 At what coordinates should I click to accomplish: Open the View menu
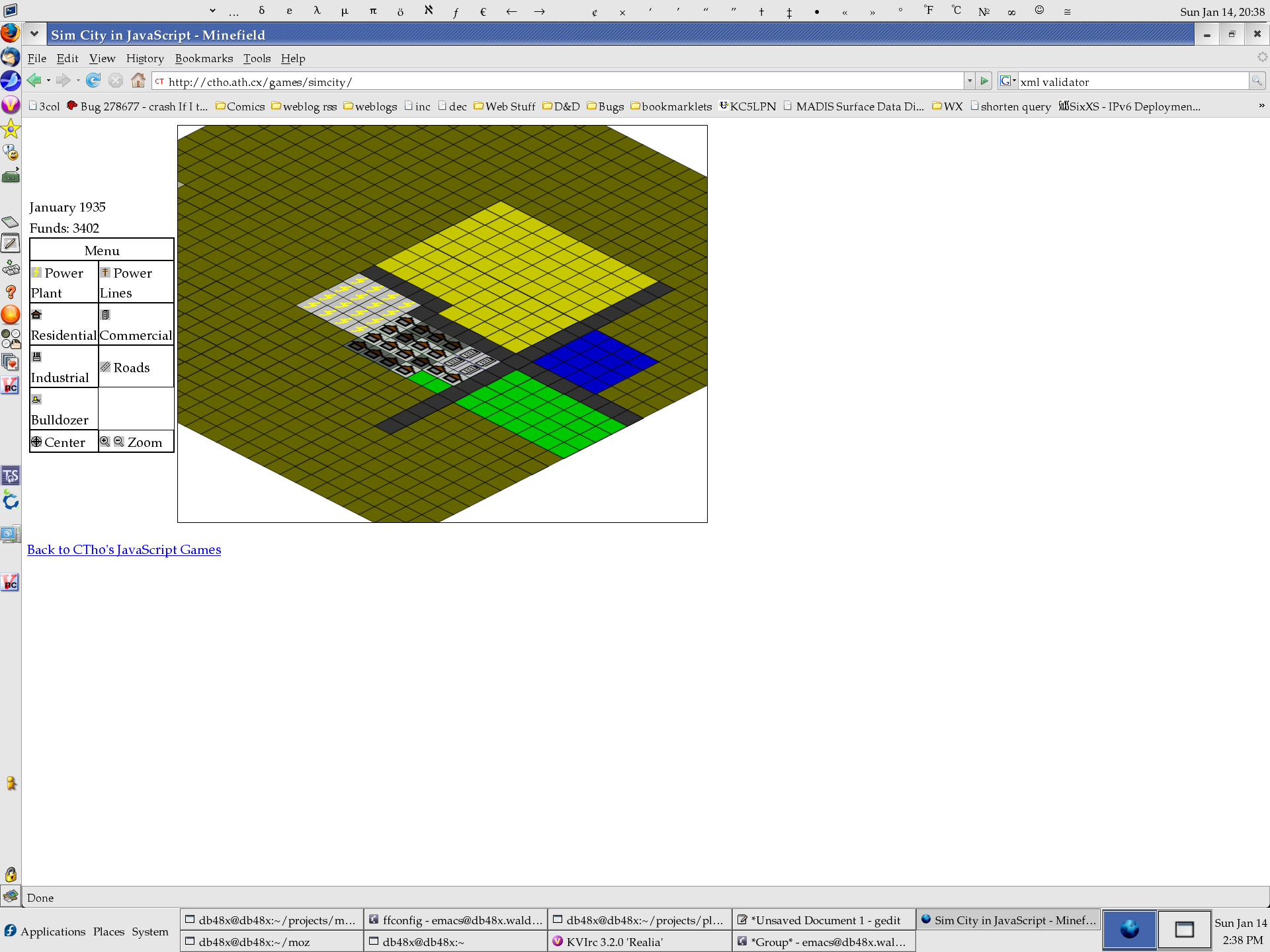click(103, 58)
